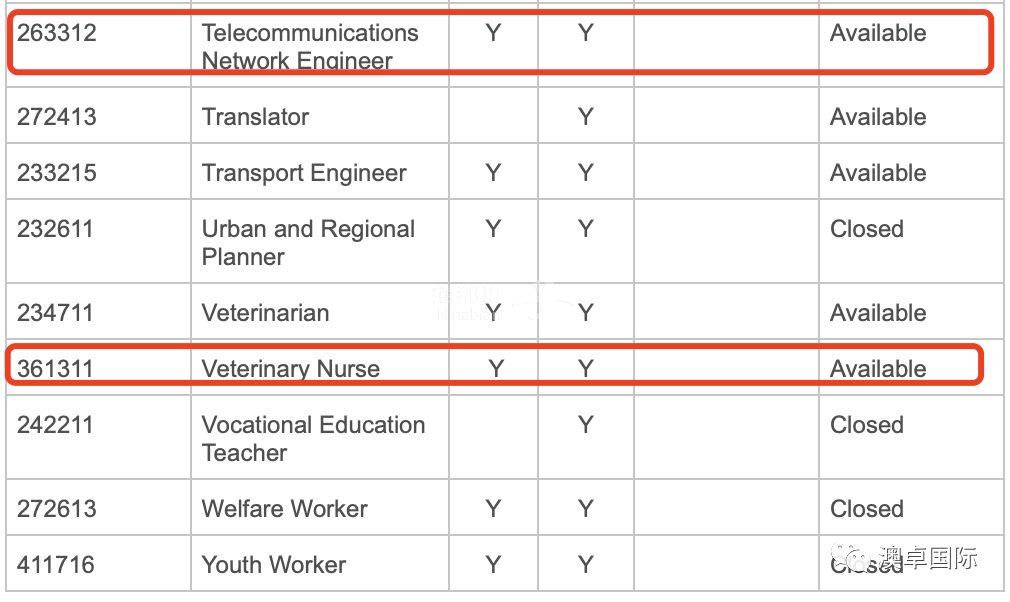Click occupation code 361311
Screen dimensions: 1010x602
[55, 368]
